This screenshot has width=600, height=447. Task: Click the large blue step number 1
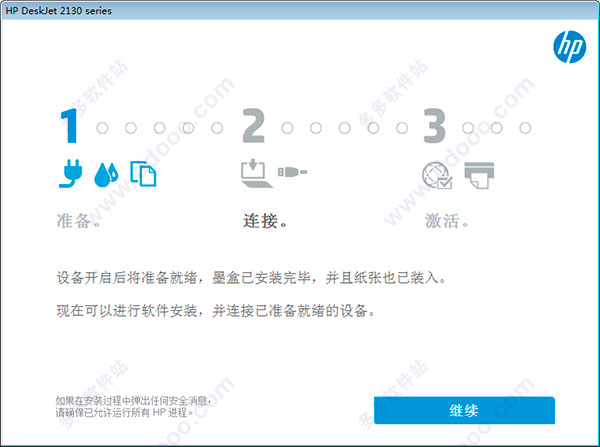pos(69,126)
